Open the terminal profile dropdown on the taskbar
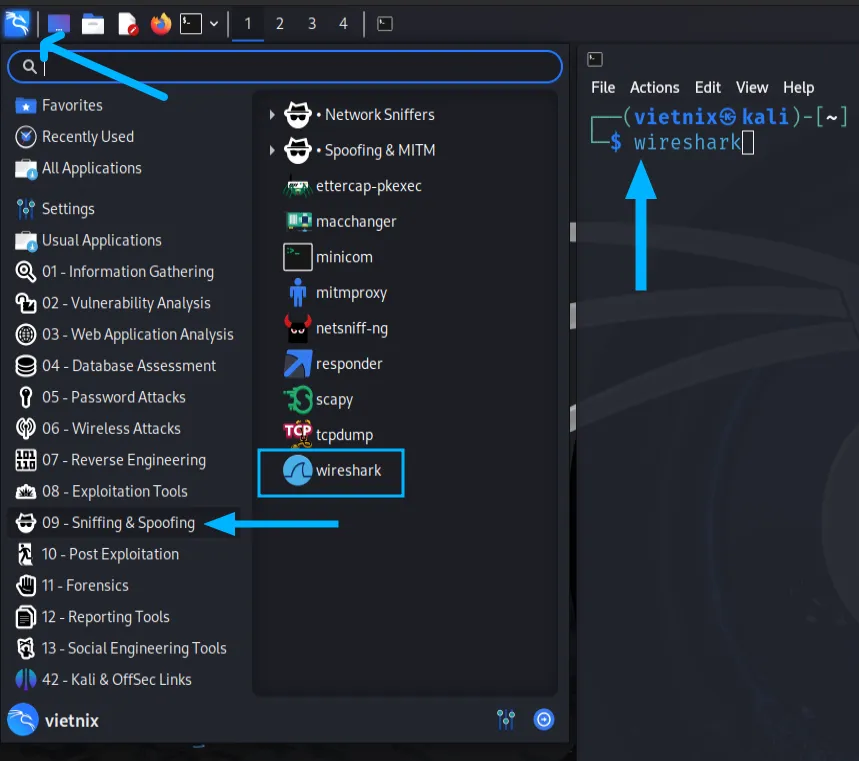 (212, 22)
